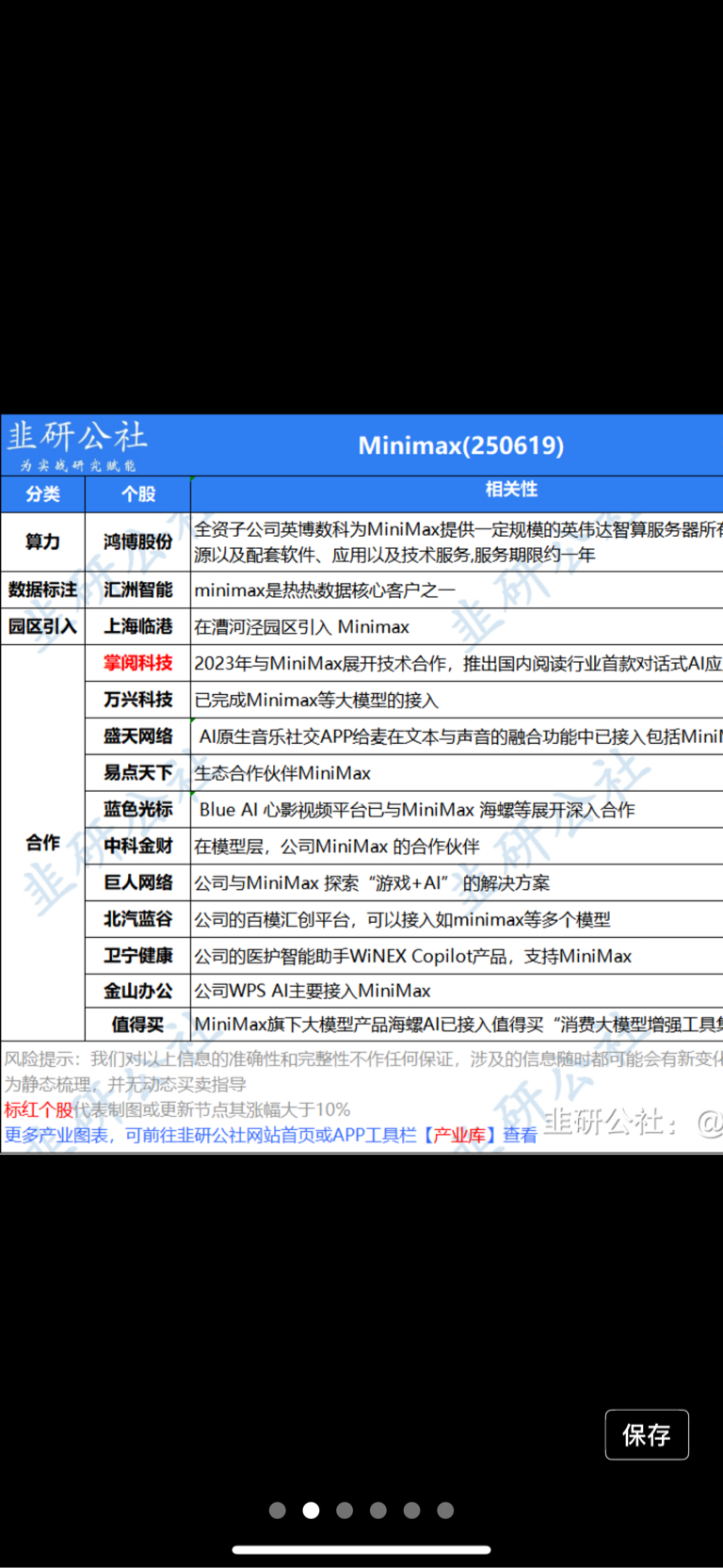The height and width of the screenshot is (1568, 723).
Task: Tap the 园区引入 category cell
Action: 43,626
